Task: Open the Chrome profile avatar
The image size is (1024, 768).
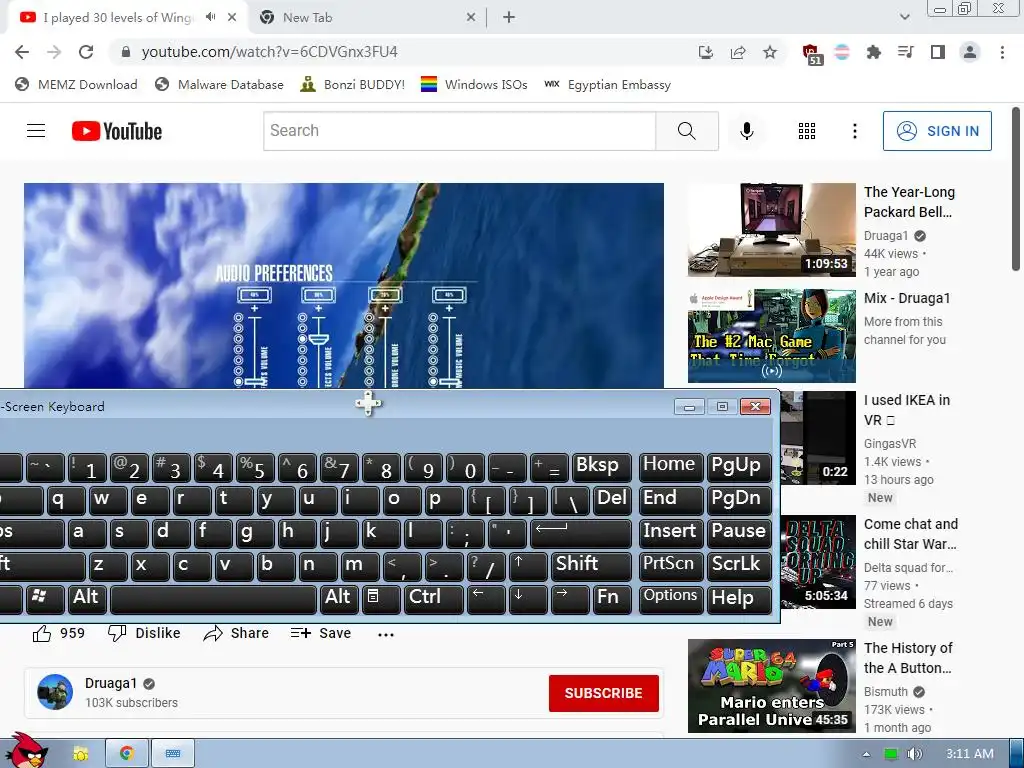Action: pos(970,52)
